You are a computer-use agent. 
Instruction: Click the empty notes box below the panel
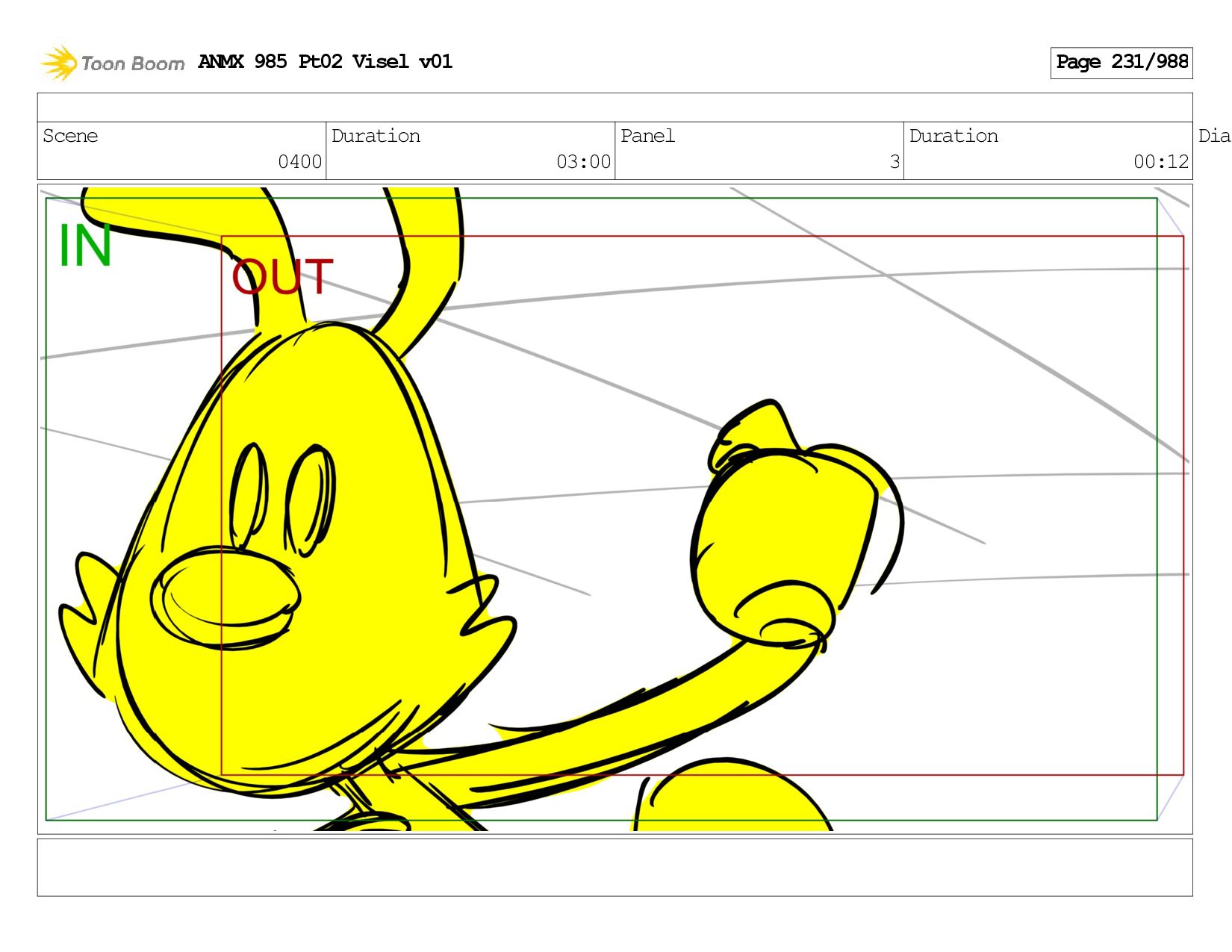615,867
